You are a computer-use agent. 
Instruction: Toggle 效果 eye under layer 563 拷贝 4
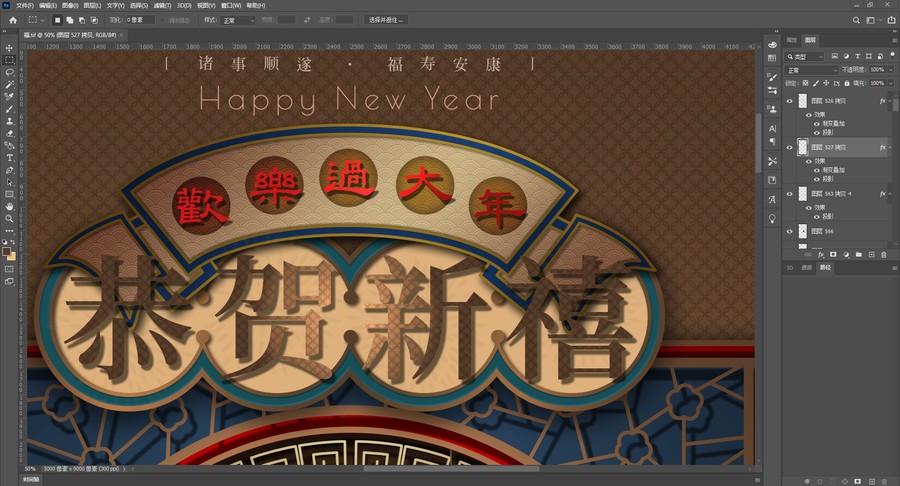[809, 208]
